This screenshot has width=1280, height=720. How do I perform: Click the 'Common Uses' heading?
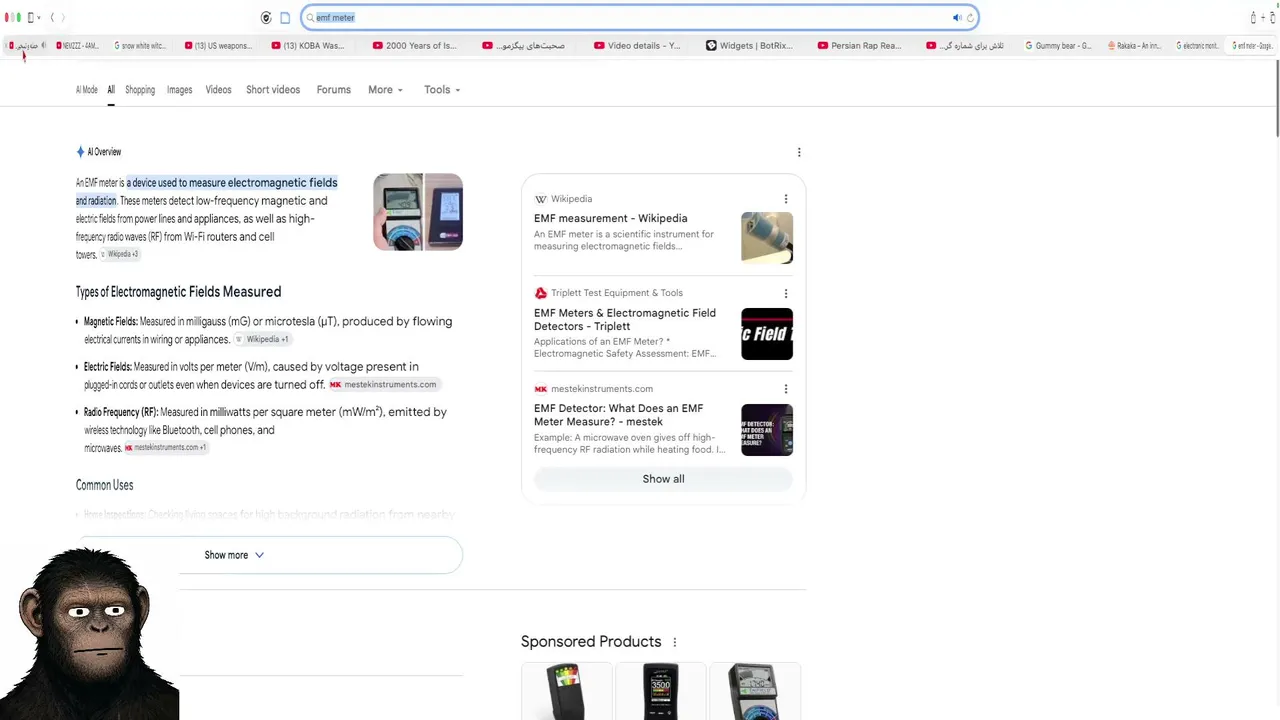104,485
